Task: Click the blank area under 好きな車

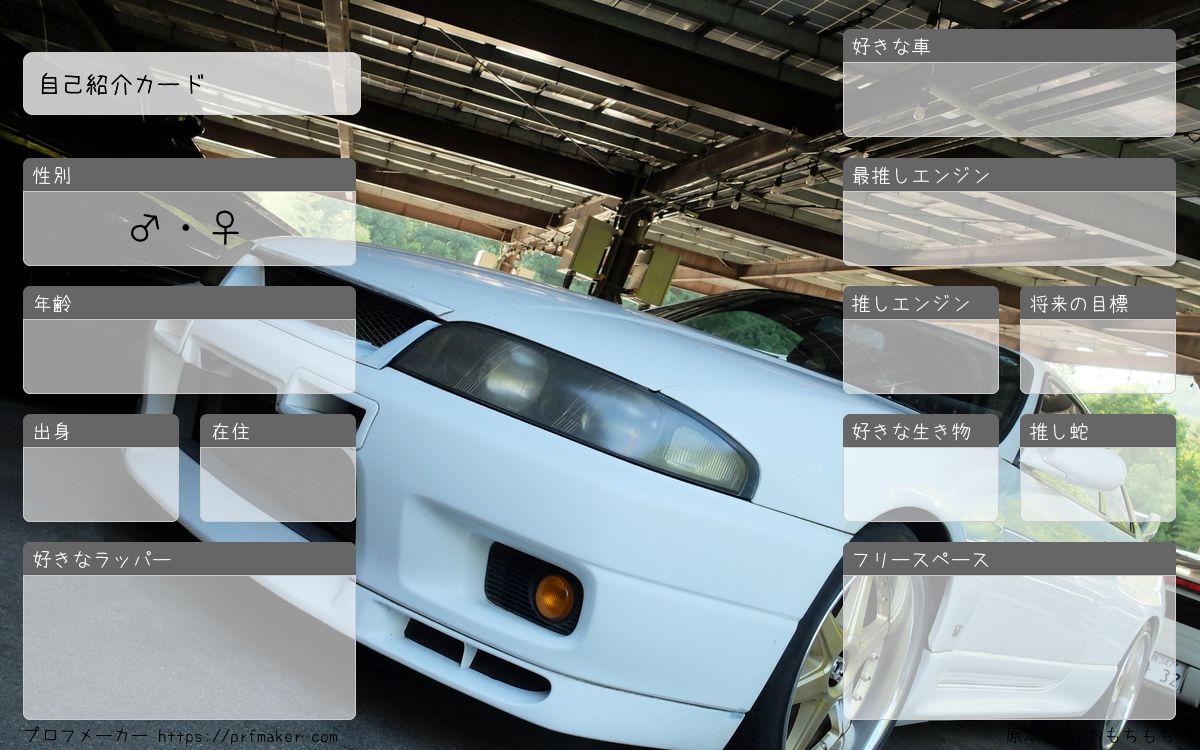Action: pyautogui.click(x=1009, y=100)
